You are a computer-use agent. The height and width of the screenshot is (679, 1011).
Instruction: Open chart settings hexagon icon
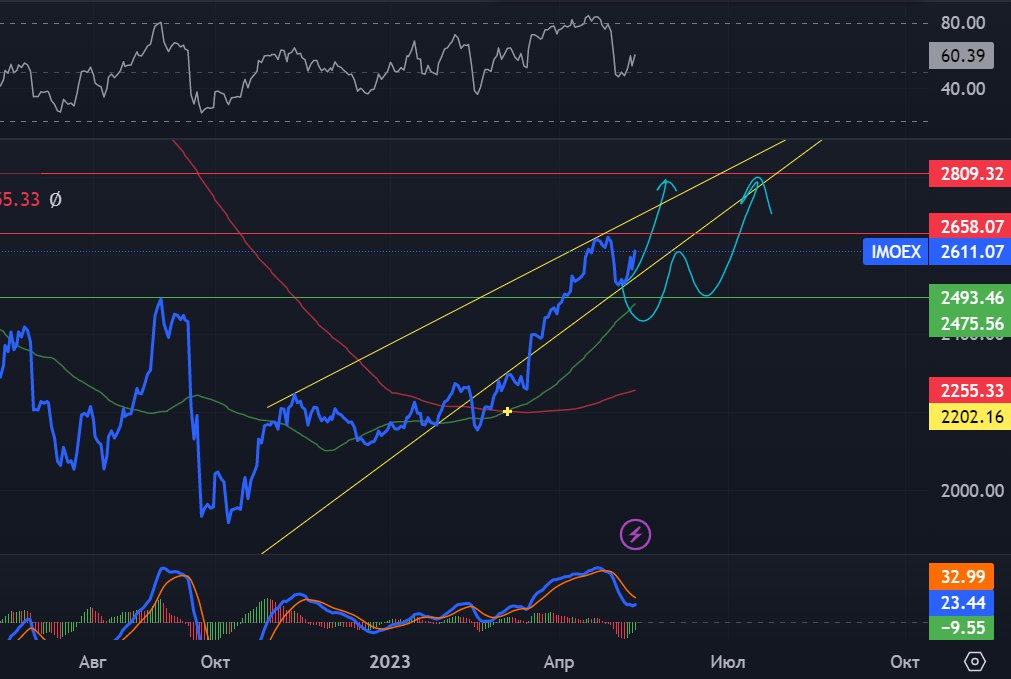(975, 661)
